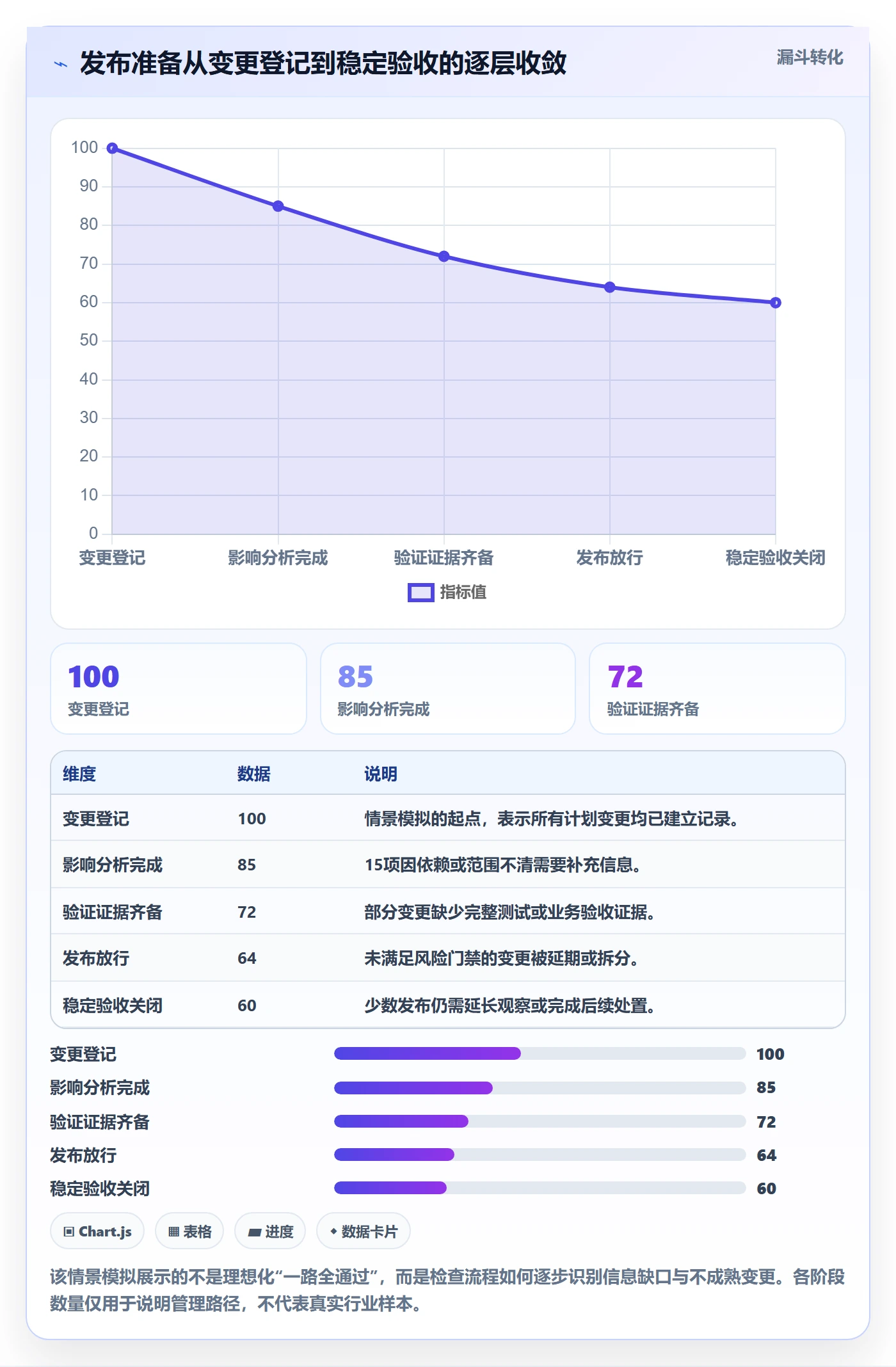This screenshot has width=896, height=1367.
Task: Select the 影响分析完成 table row name
Action: coord(113,865)
